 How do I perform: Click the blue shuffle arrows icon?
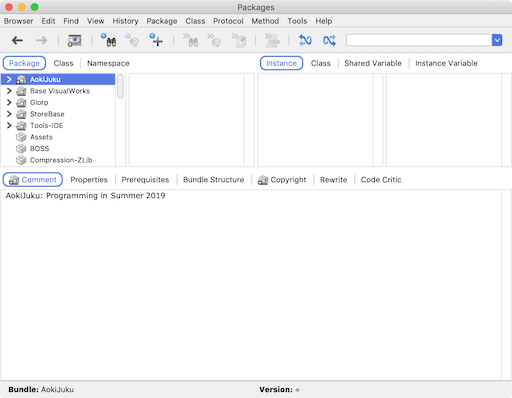coord(329,40)
